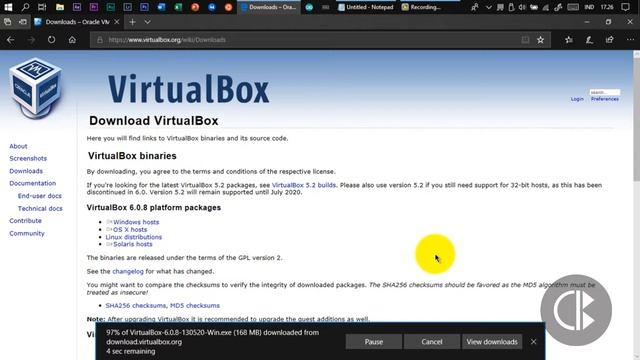The width and height of the screenshot is (640, 360).
Task: Pause the VirtualBox download
Action: (x=373, y=342)
